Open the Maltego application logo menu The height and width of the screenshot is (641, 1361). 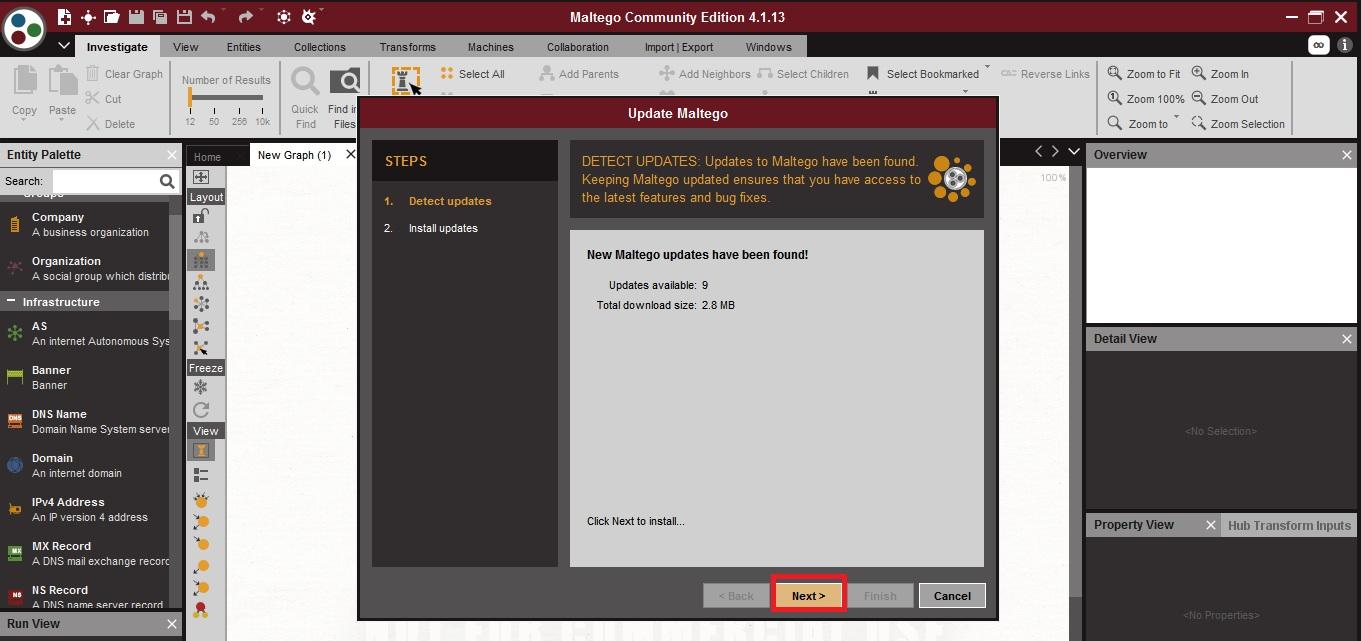coord(24,28)
